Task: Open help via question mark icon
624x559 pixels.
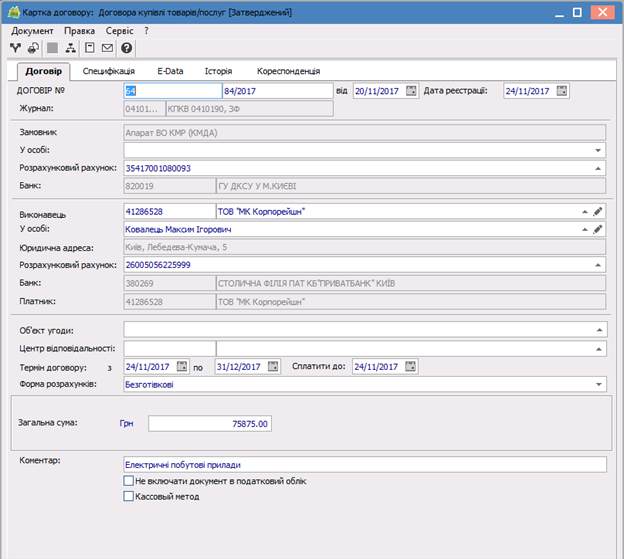Action: click(126, 48)
